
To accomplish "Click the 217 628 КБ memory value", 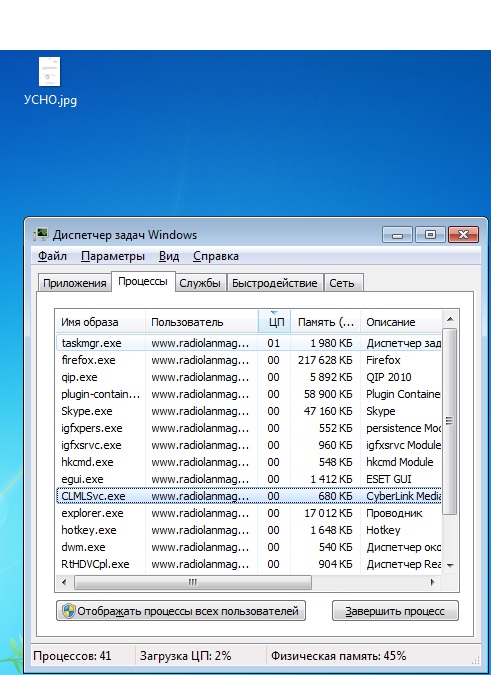I will point(325,360).
